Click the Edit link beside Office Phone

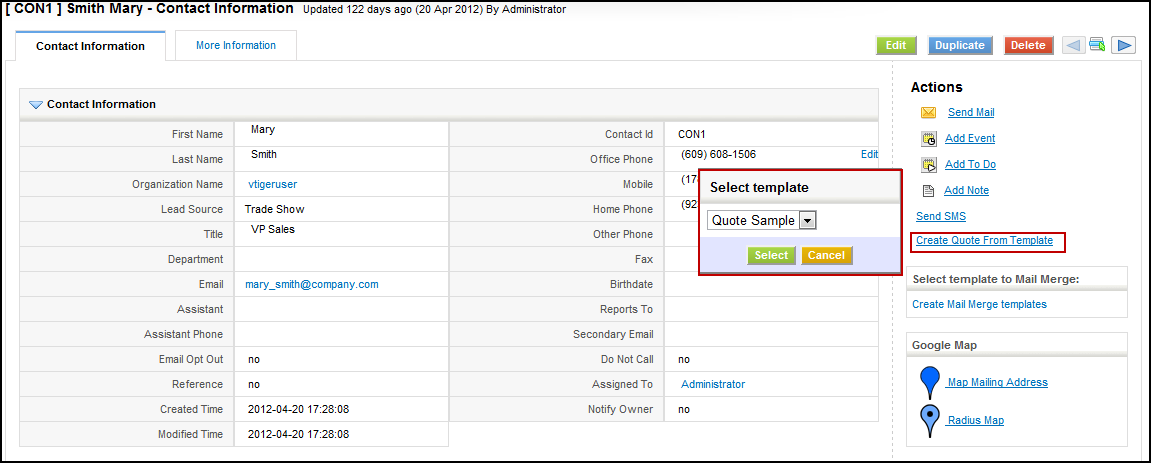tap(869, 154)
